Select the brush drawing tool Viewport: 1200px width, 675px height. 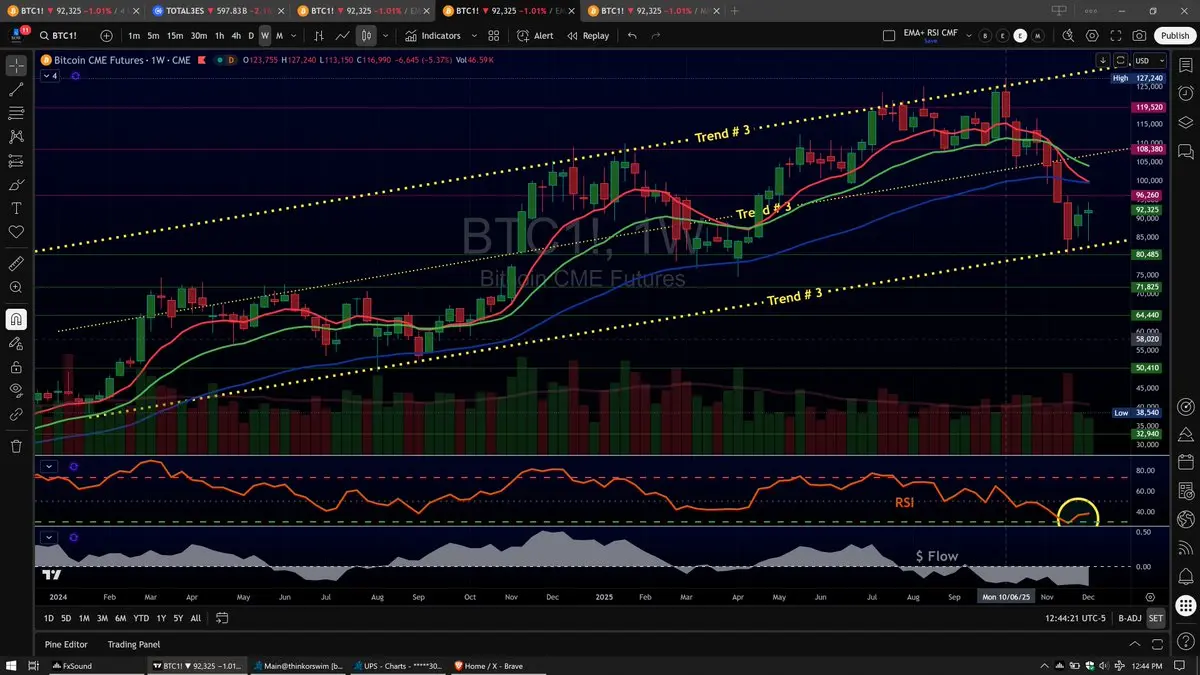[16, 185]
